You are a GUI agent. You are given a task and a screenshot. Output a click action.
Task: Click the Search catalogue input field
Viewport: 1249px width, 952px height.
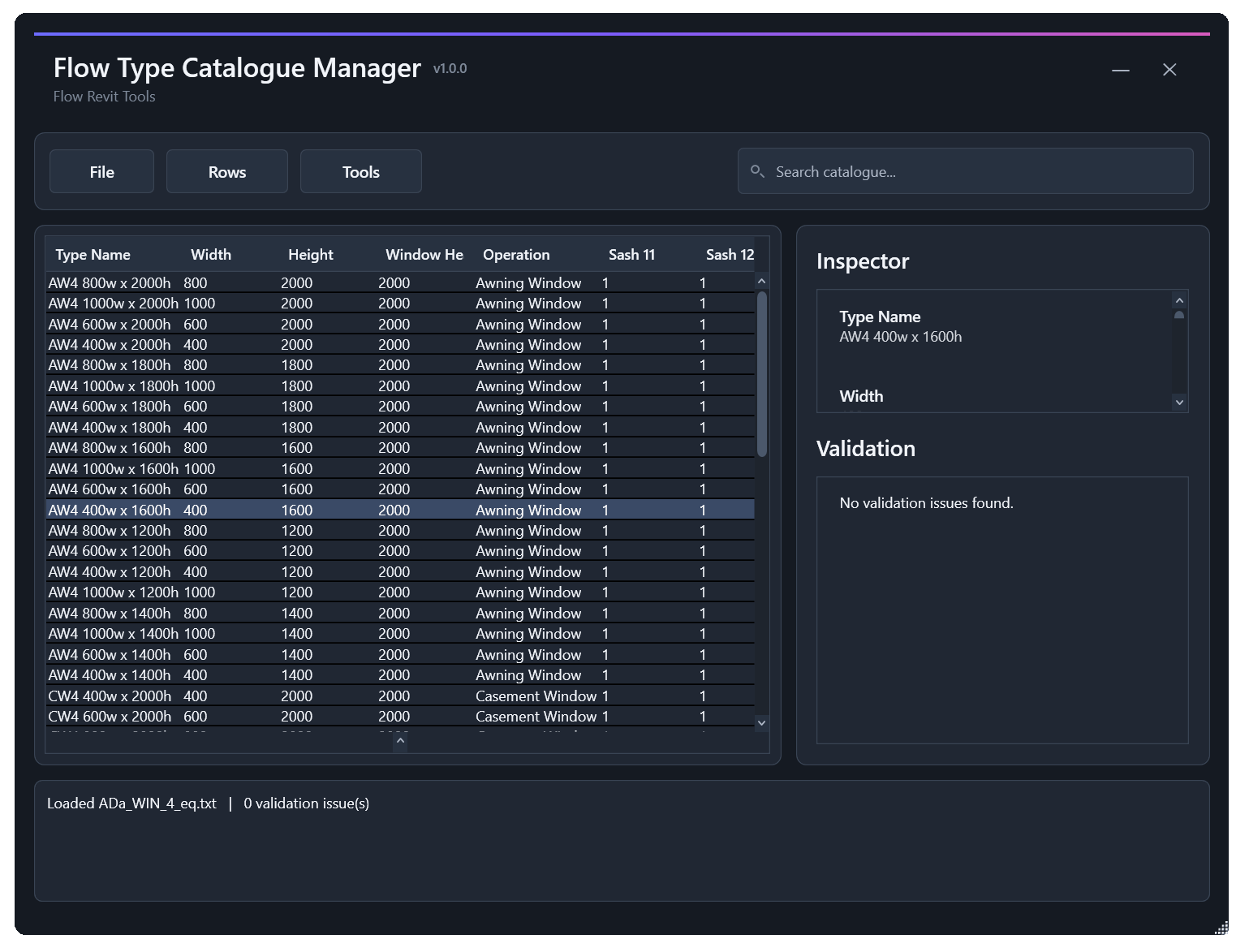coord(965,171)
